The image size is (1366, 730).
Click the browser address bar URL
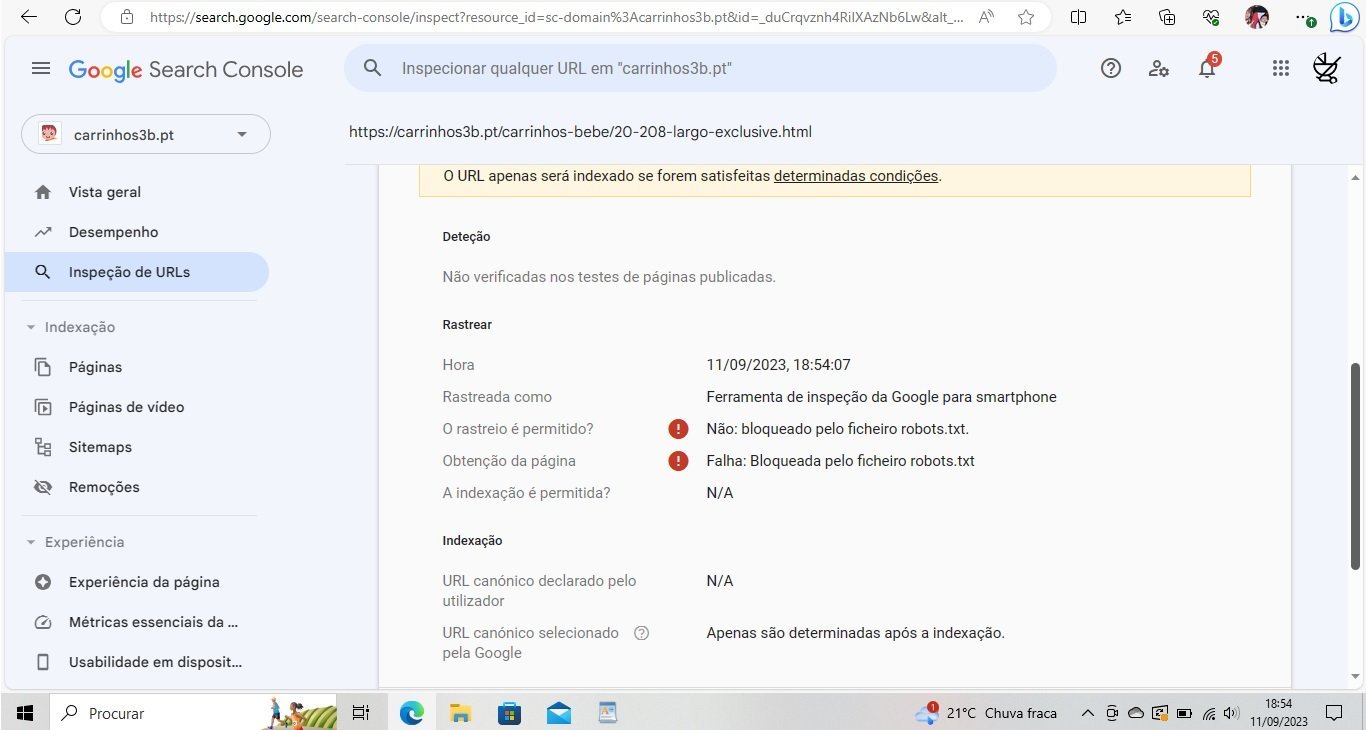556,17
